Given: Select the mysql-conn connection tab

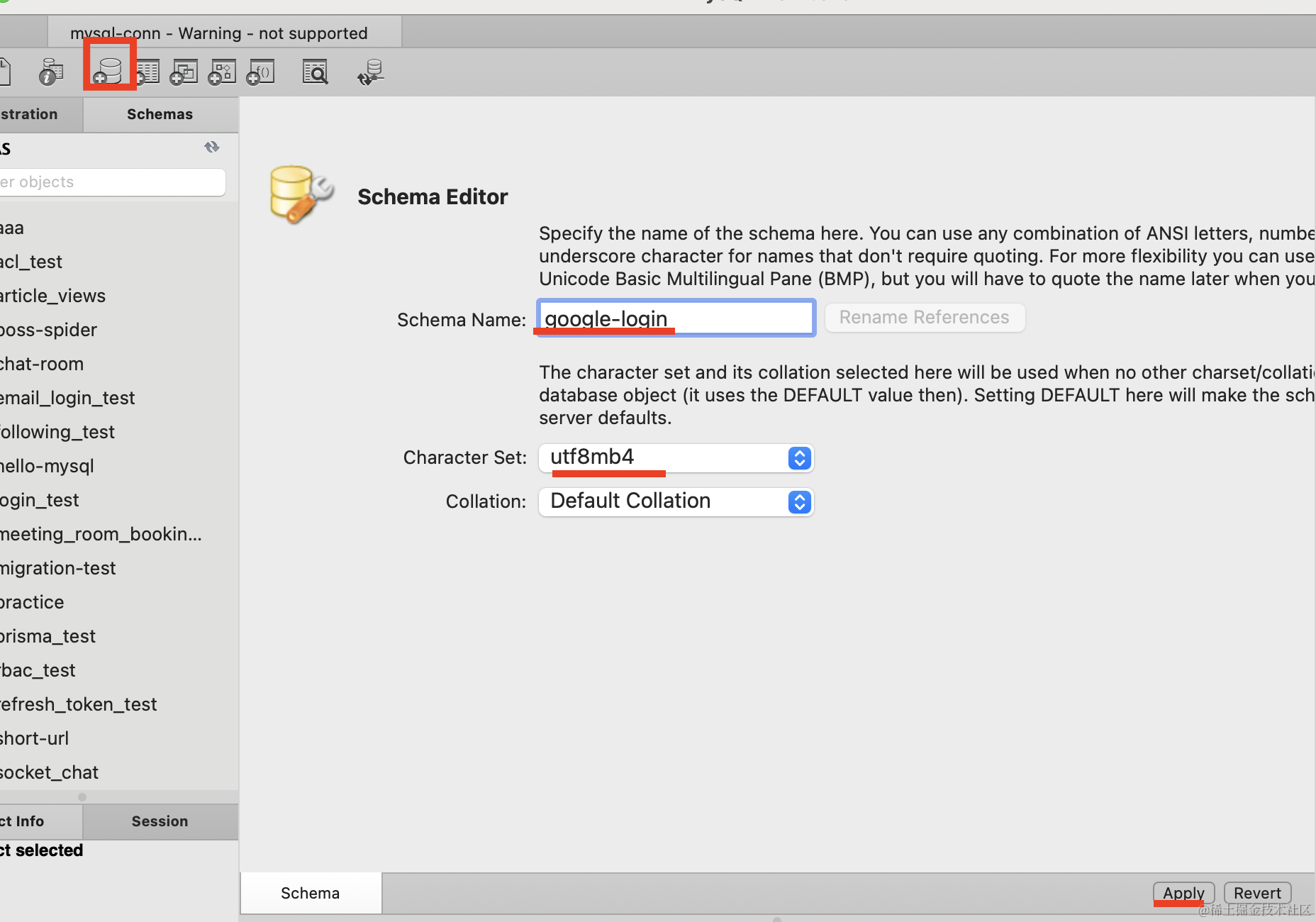Looking at the screenshot, I should coord(224,33).
